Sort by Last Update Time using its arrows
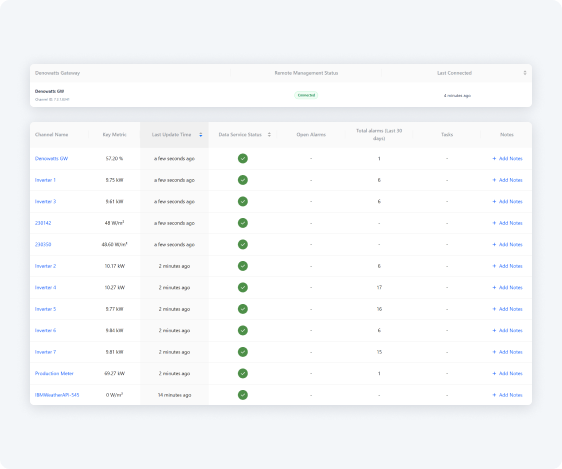The width and height of the screenshot is (562, 469). (201, 135)
